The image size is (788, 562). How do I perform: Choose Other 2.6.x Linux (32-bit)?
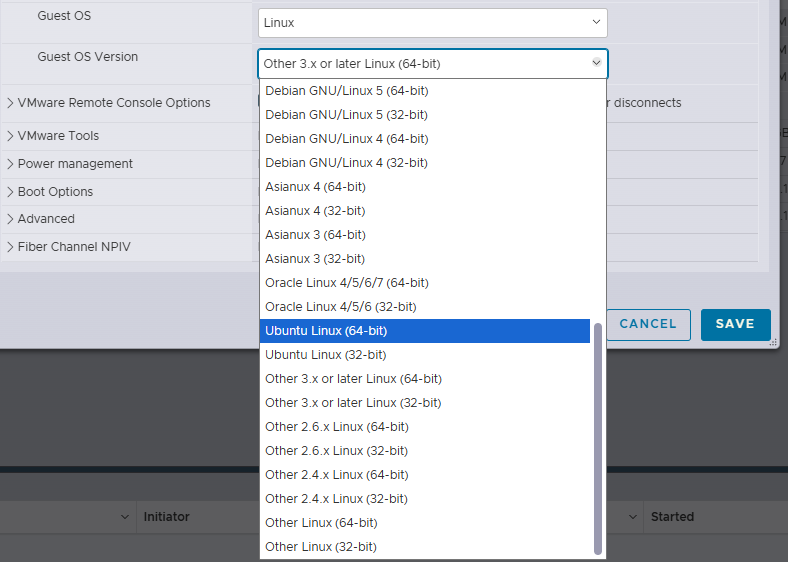425,451
